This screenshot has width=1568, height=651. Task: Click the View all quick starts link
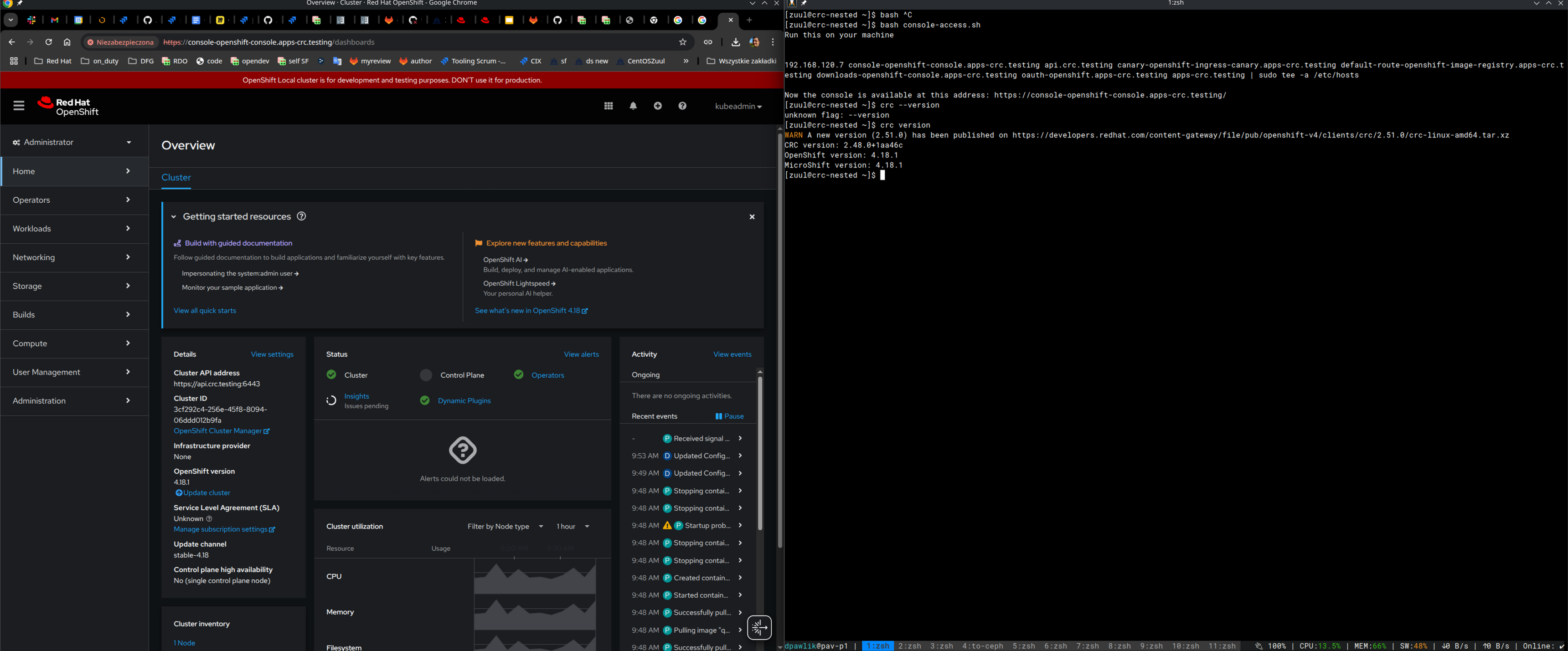point(205,310)
